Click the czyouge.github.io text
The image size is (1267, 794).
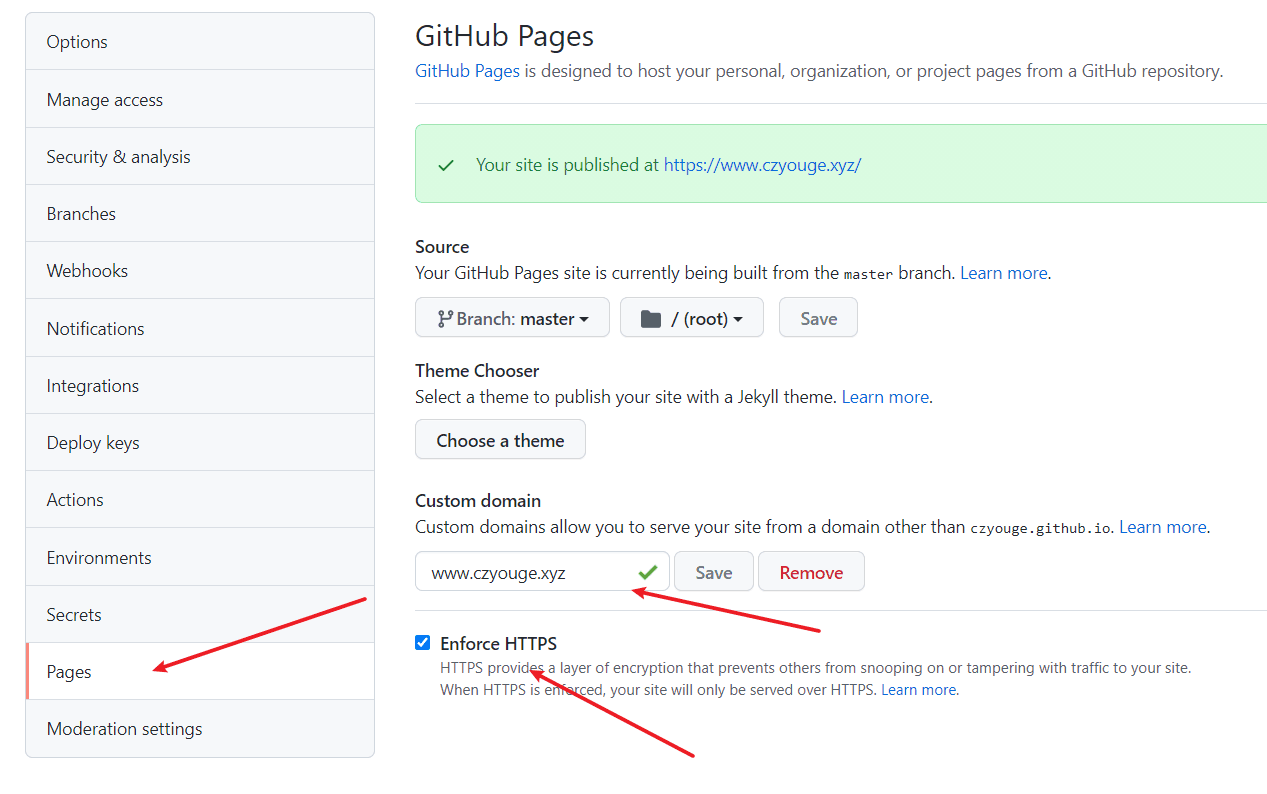(x=1040, y=528)
